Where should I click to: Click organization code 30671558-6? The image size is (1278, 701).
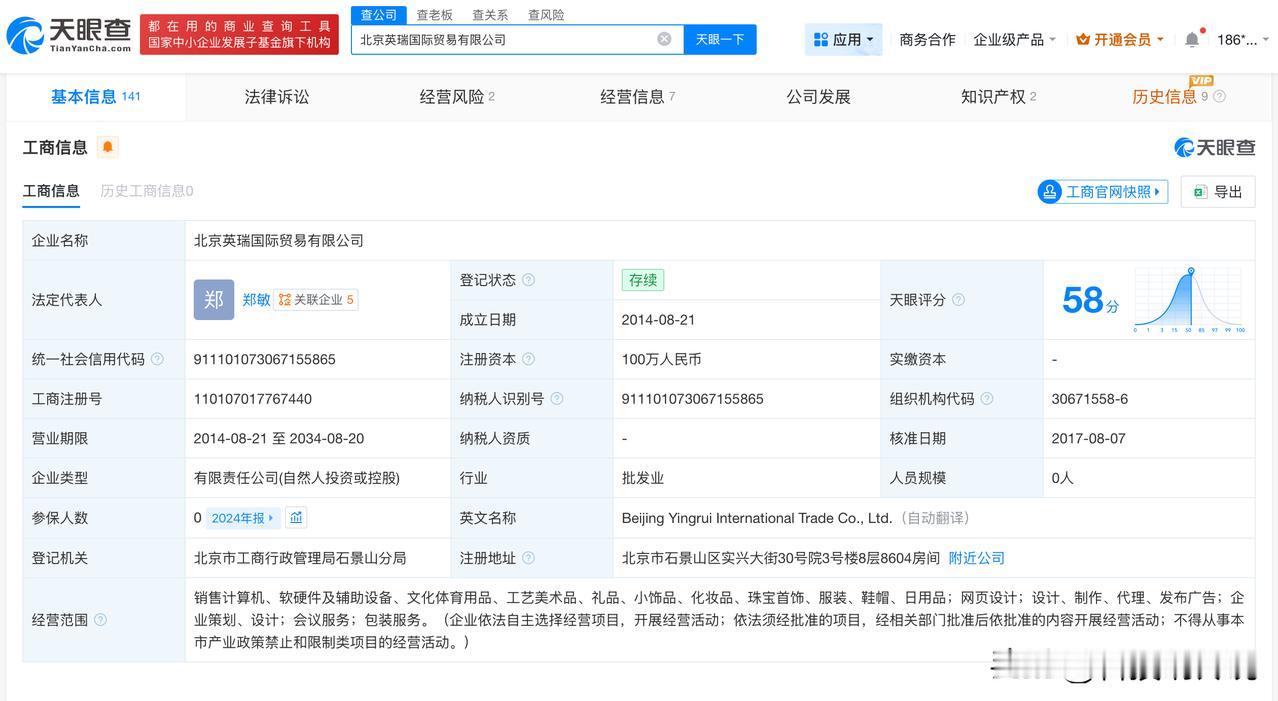pyautogui.click(x=1090, y=399)
